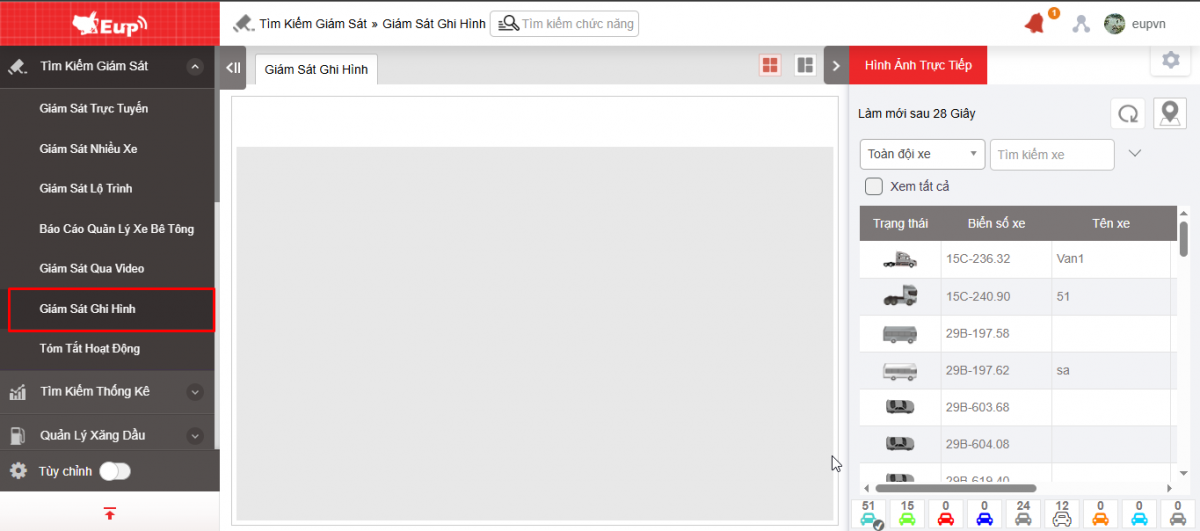
Task: Filter by the outlined car status showing 12
Action: (x=1062, y=514)
